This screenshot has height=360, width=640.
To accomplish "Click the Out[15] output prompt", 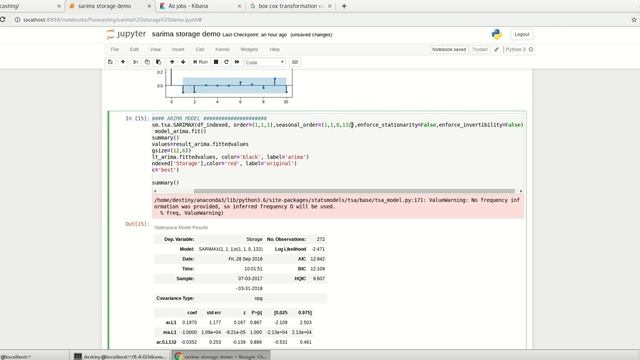I will [137, 224].
